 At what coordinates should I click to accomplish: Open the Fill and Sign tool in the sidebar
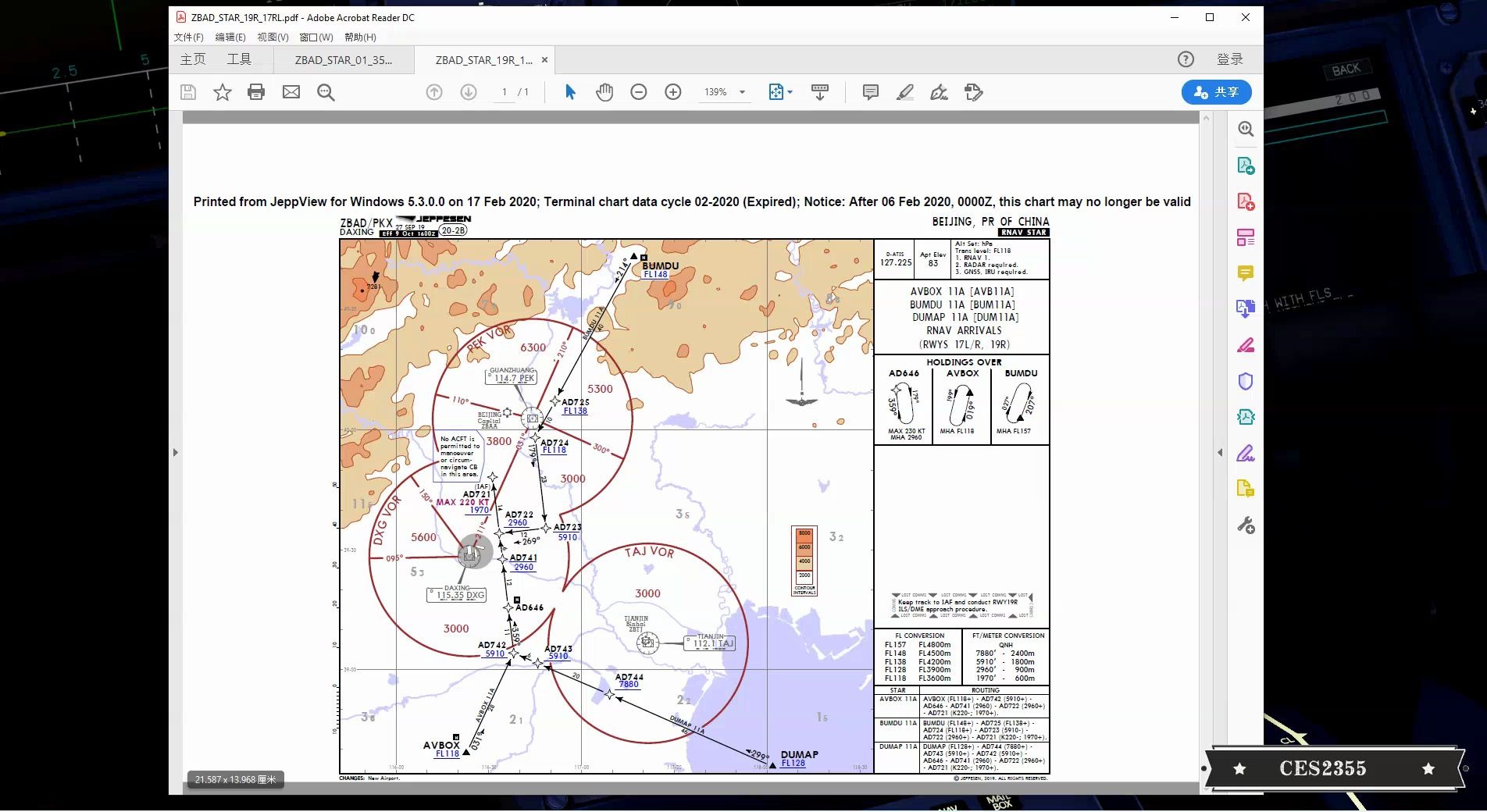1246,453
